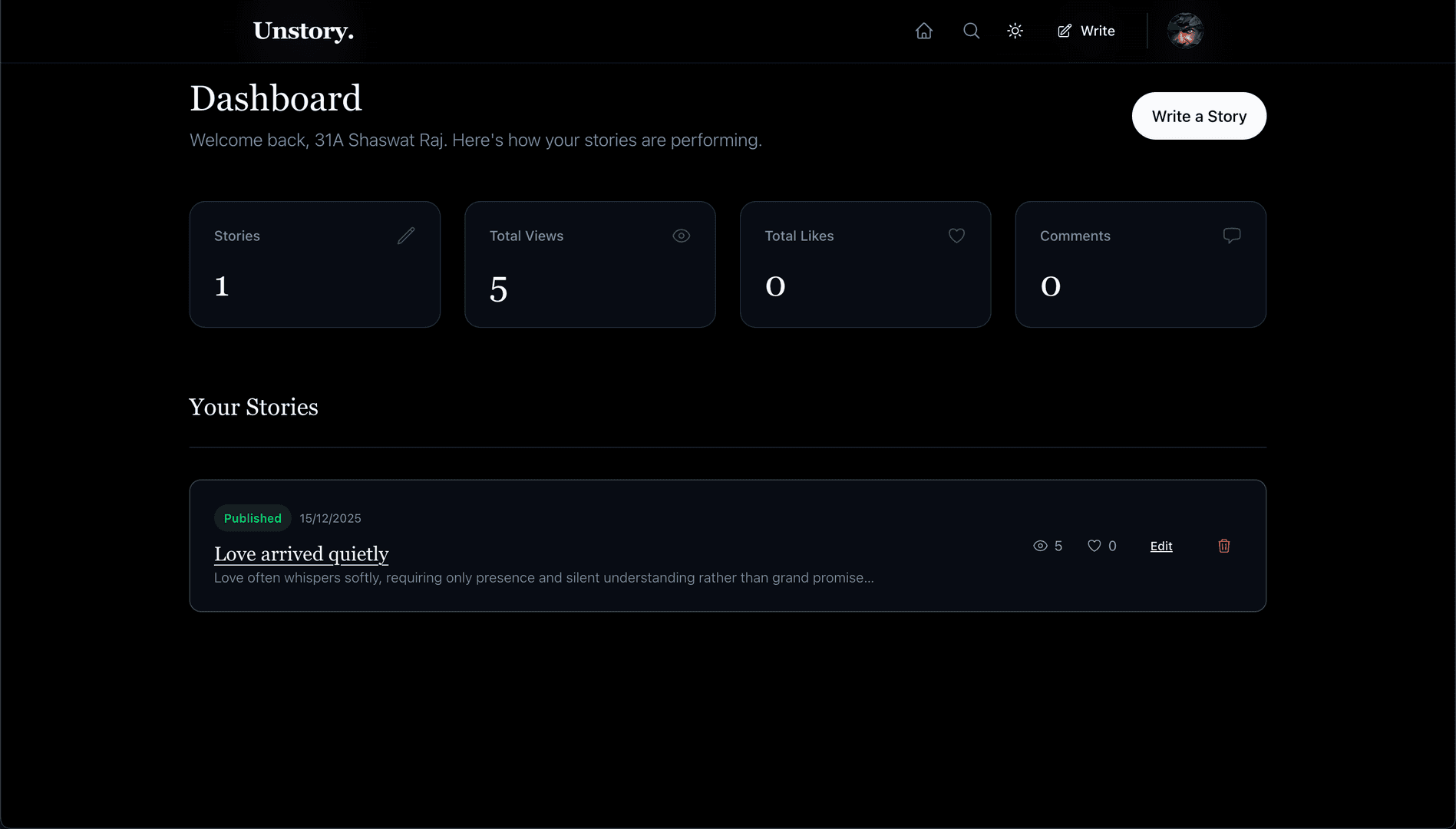This screenshot has width=1456, height=829.
Task: Toggle light theme with sun icon
Action: pyautogui.click(x=1015, y=31)
